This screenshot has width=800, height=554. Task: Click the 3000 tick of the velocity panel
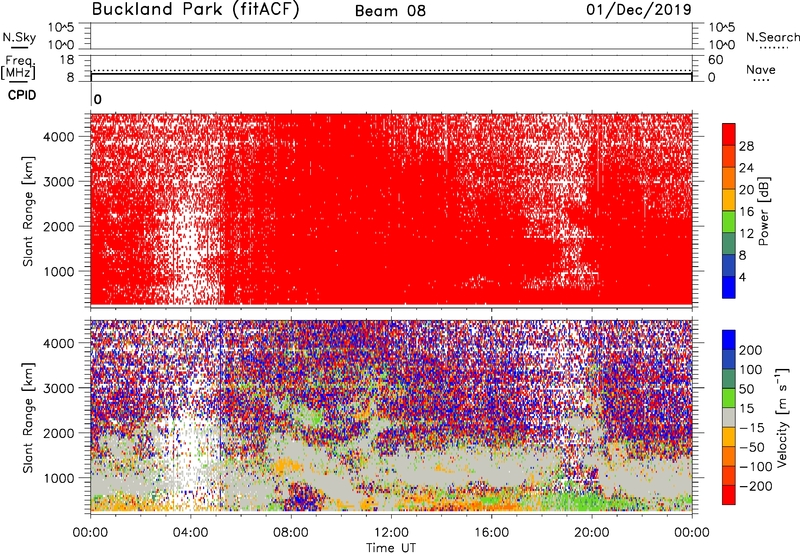click(59, 388)
